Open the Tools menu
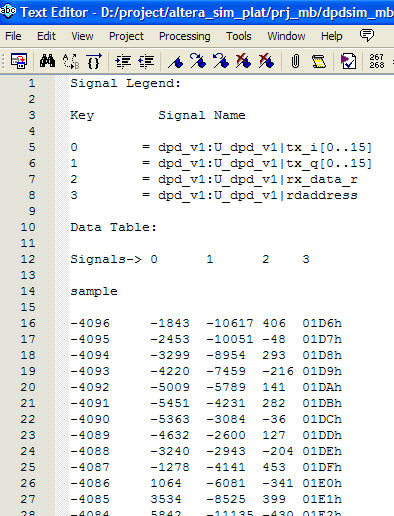Viewport: 394px width, 516px height. (x=238, y=36)
